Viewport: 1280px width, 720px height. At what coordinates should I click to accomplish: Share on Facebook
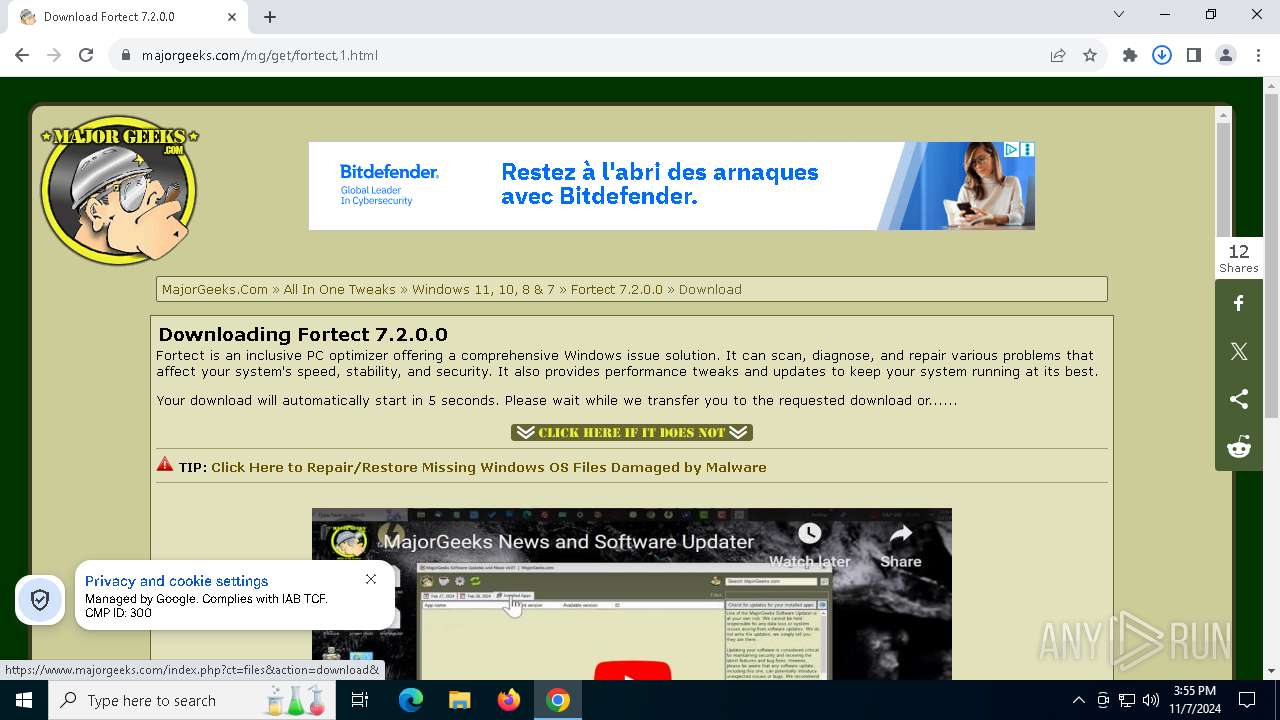1239,303
